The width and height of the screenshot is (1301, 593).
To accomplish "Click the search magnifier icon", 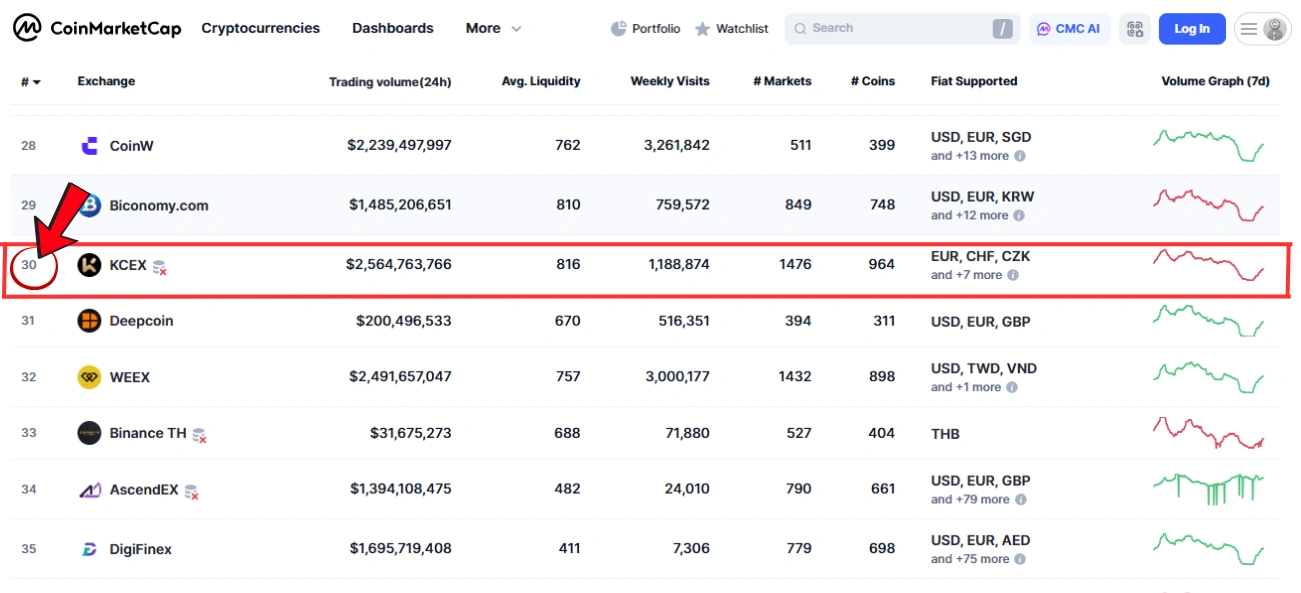I will [x=800, y=29].
